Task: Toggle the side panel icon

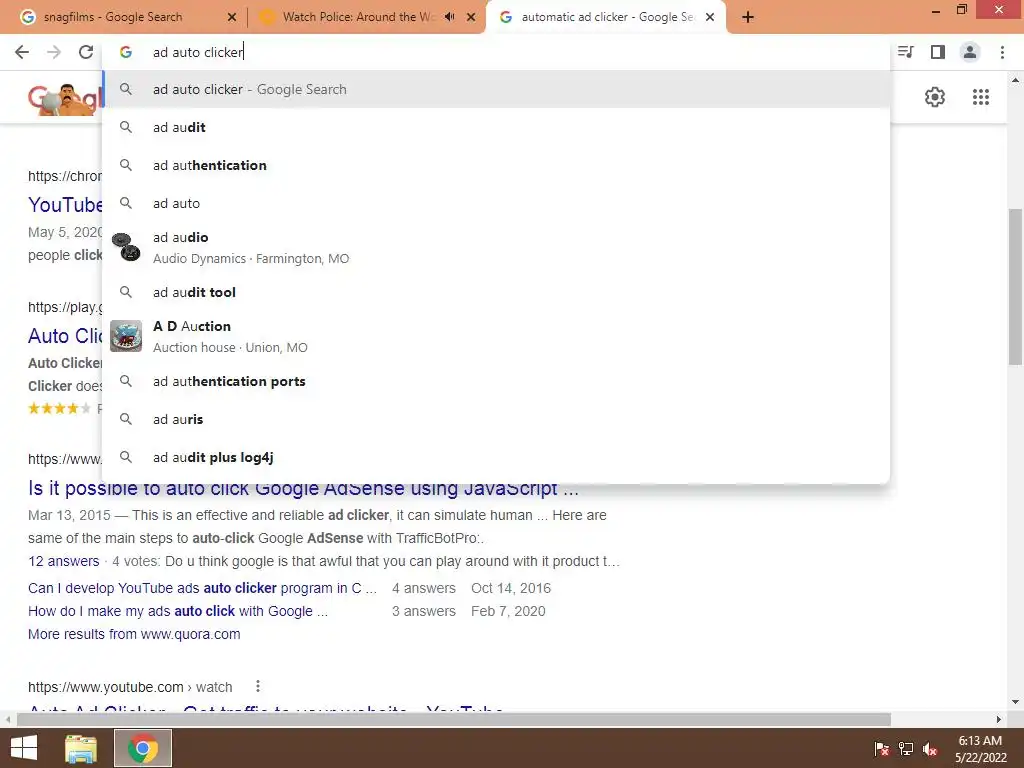Action: pyautogui.click(x=938, y=52)
